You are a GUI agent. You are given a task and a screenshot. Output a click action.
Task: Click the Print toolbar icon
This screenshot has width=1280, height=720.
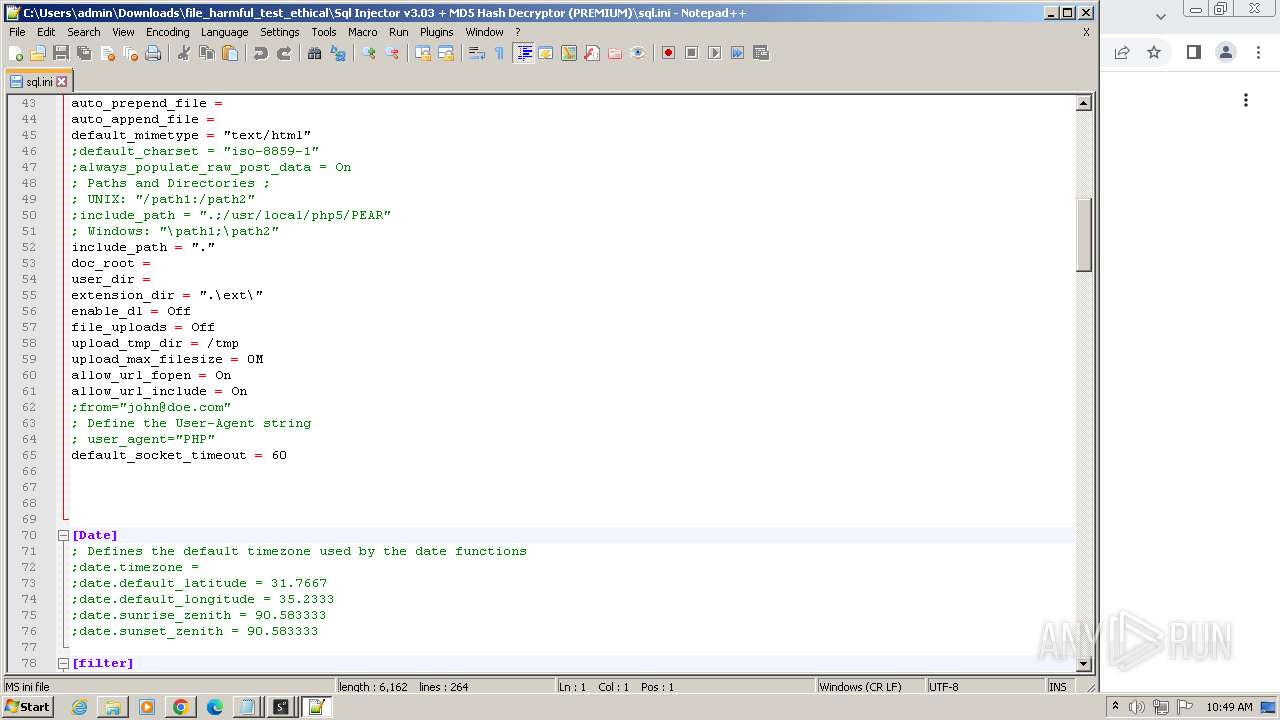pos(153,53)
